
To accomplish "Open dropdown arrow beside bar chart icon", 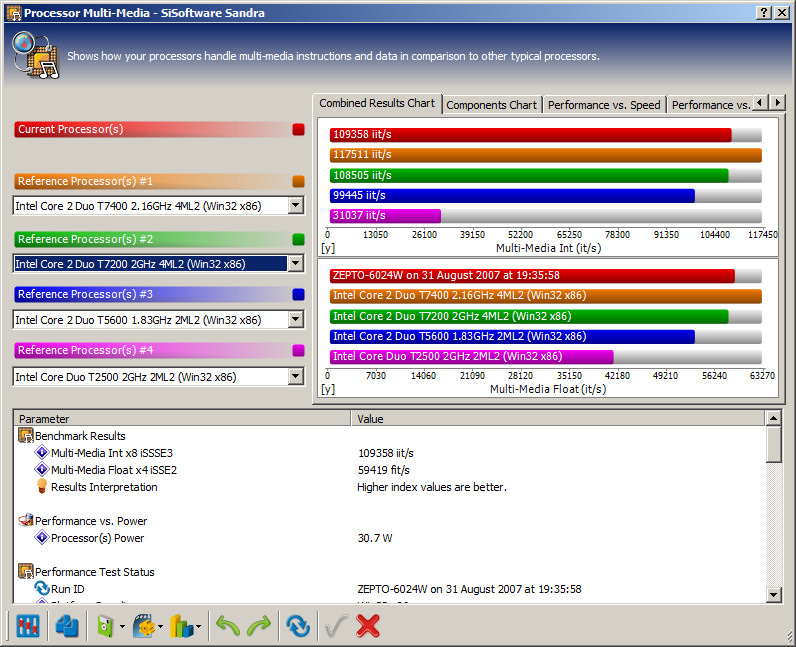I will (198, 627).
